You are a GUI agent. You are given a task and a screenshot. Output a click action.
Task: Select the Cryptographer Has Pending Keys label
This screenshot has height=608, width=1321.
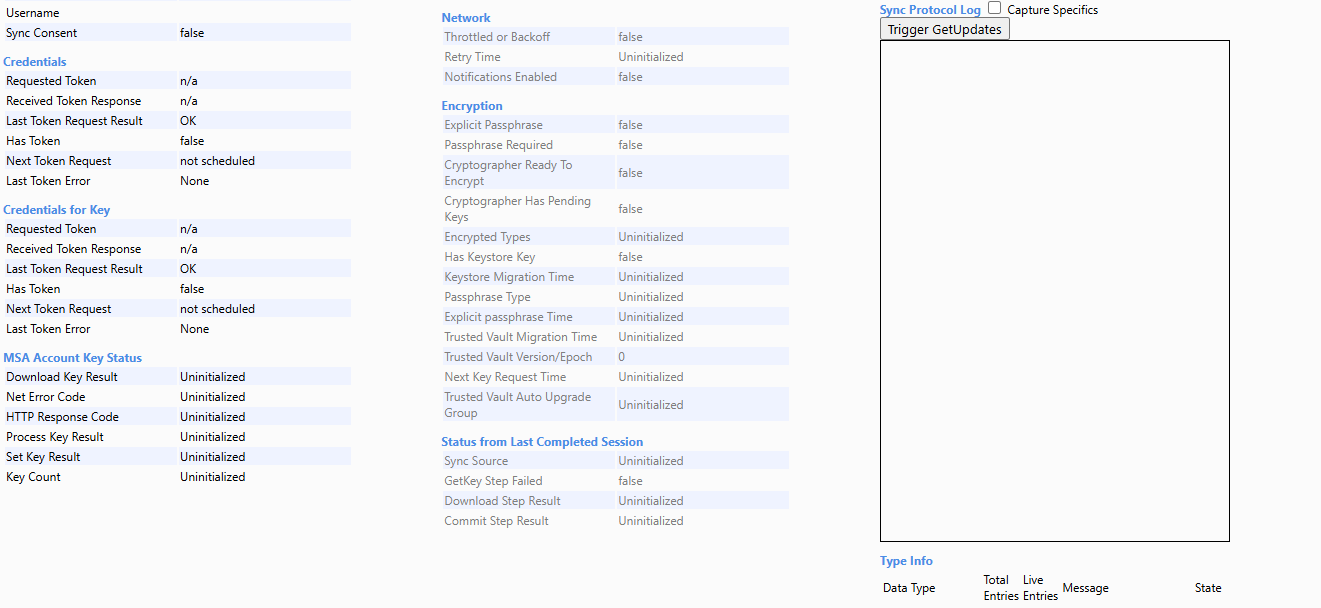click(x=517, y=209)
